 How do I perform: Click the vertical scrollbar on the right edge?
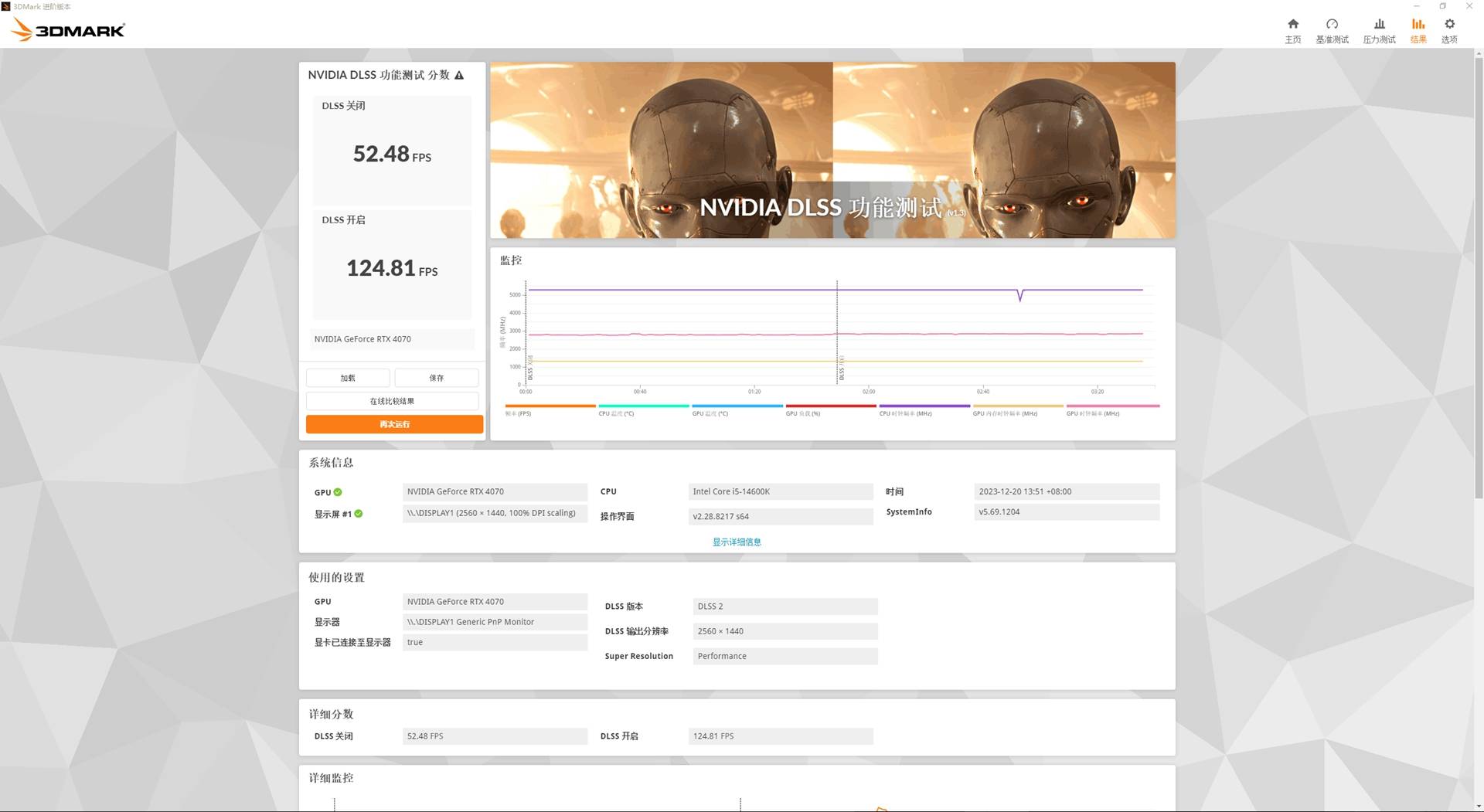click(1478, 278)
